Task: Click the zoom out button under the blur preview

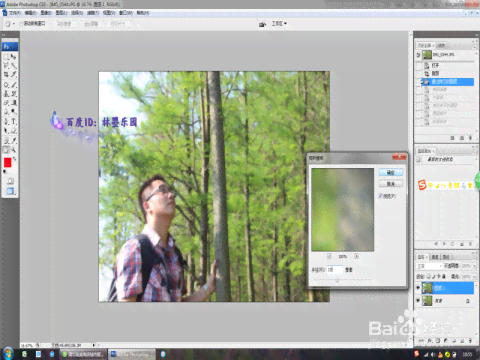Action: pyautogui.click(x=329, y=256)
